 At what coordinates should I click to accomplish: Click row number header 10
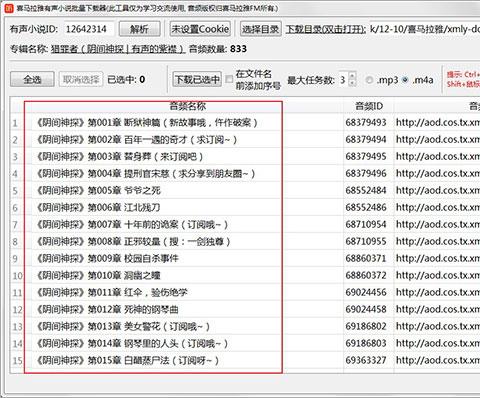coord(17,276)
